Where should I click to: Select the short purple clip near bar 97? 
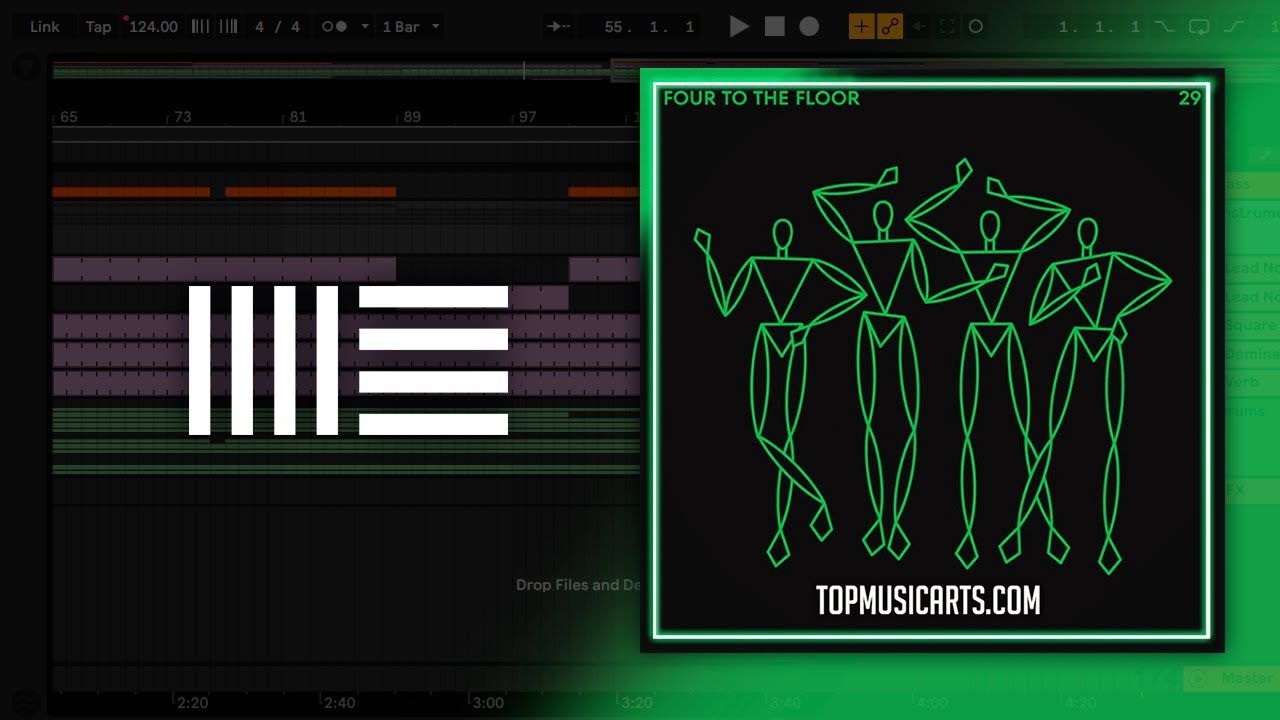click(x=538, y=297)
